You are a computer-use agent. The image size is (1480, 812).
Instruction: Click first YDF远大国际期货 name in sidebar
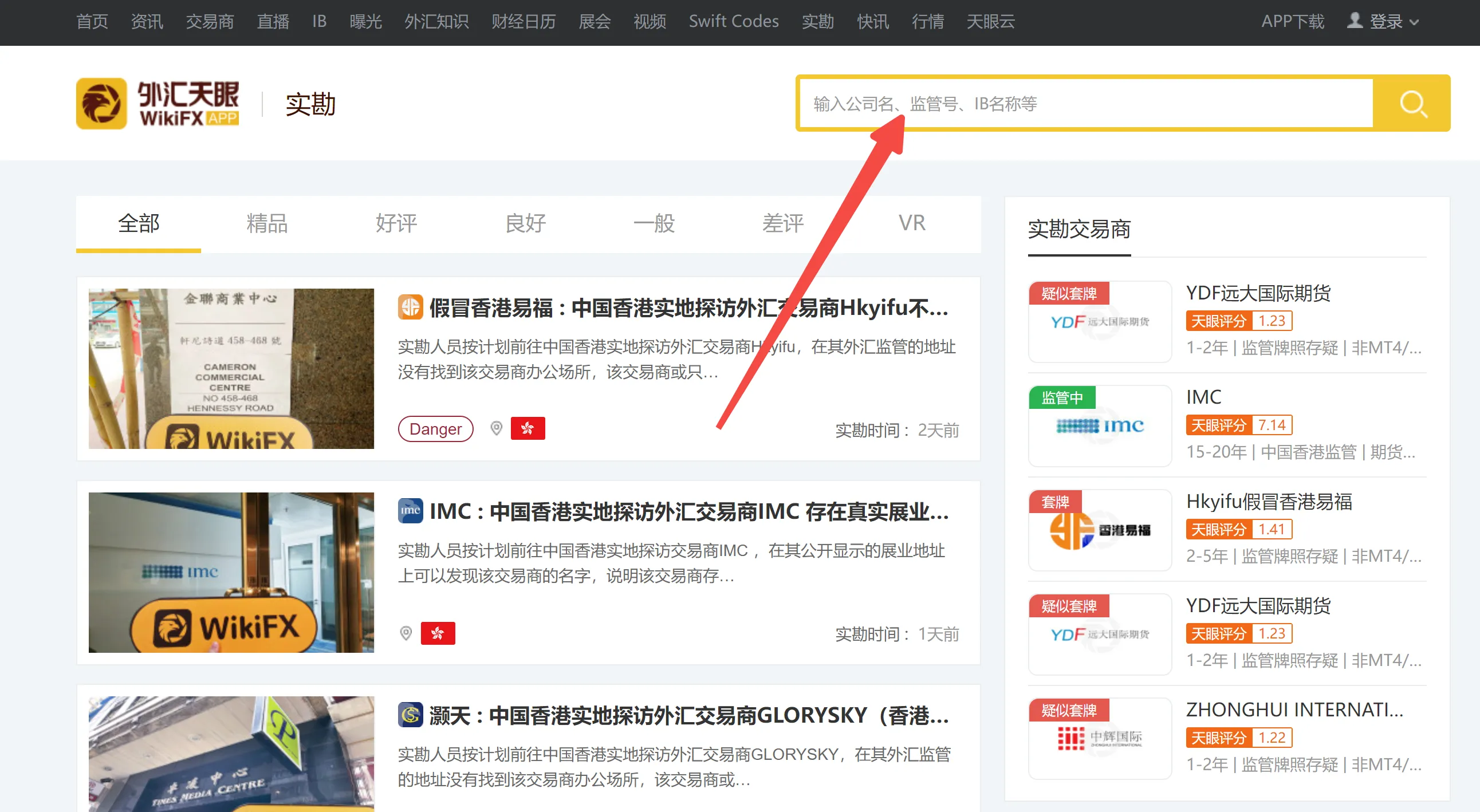[x=1258, y=293]
